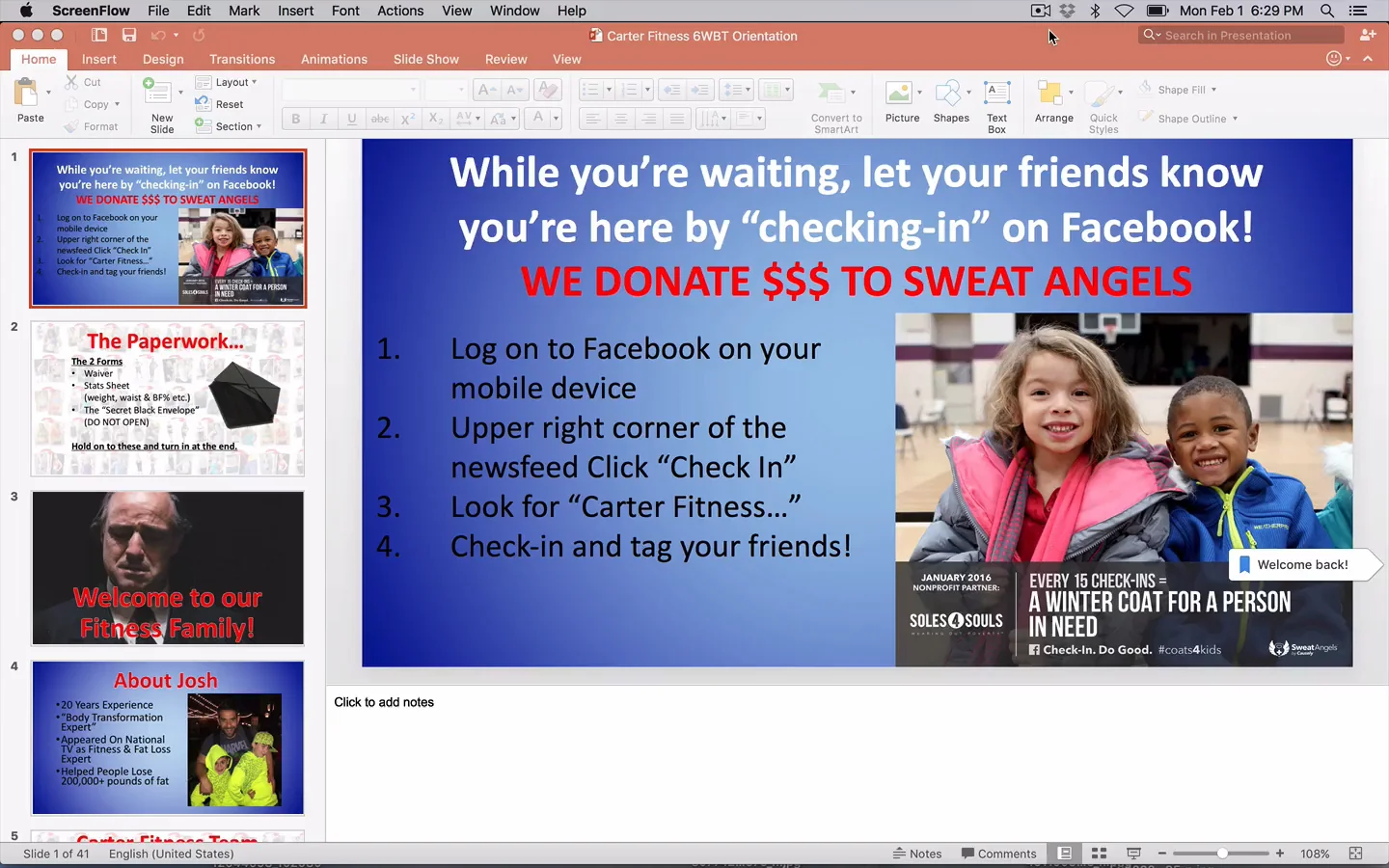
Task: Toggle Underline formatting
Action: [352, 119]
